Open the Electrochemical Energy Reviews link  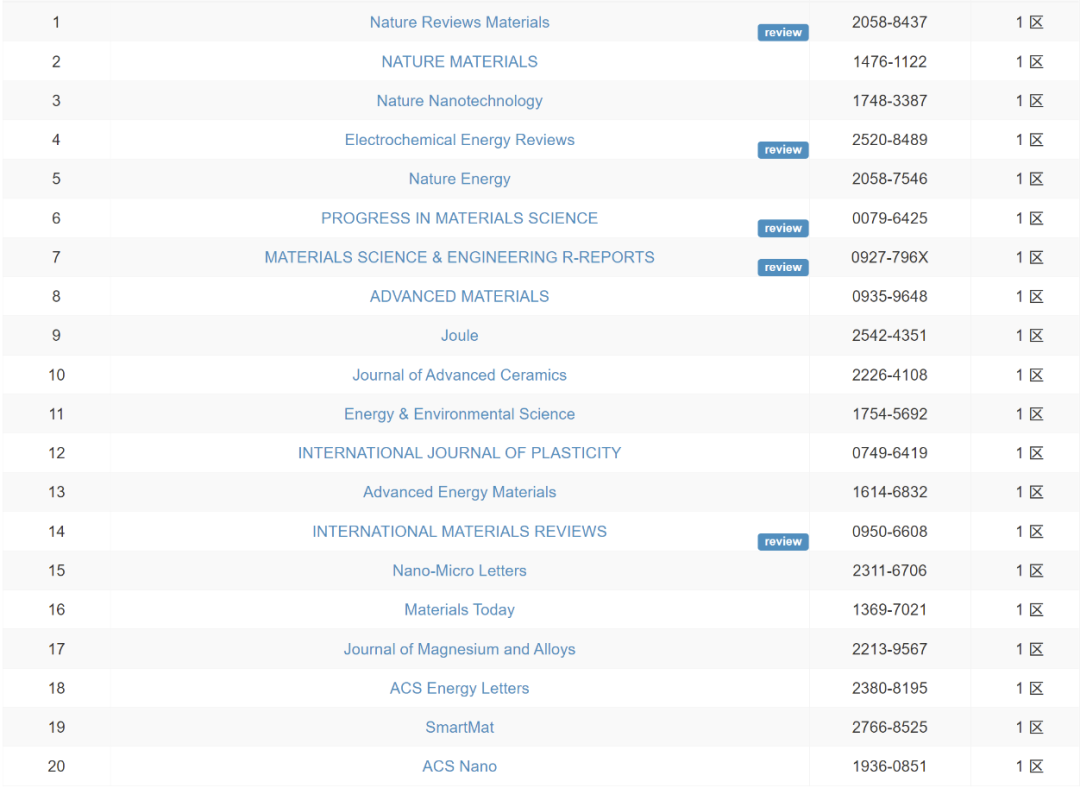(459, 140)
